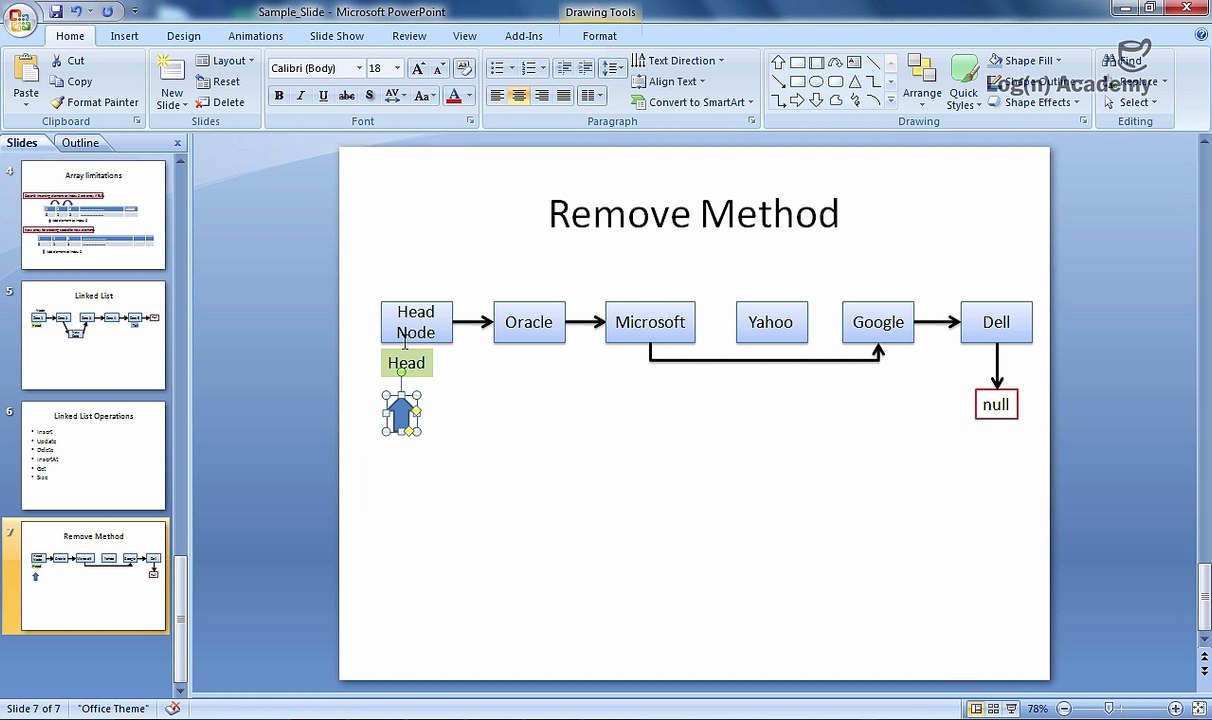Open the Layout dropdown
1212x720 pixels.
click(225, 60)
